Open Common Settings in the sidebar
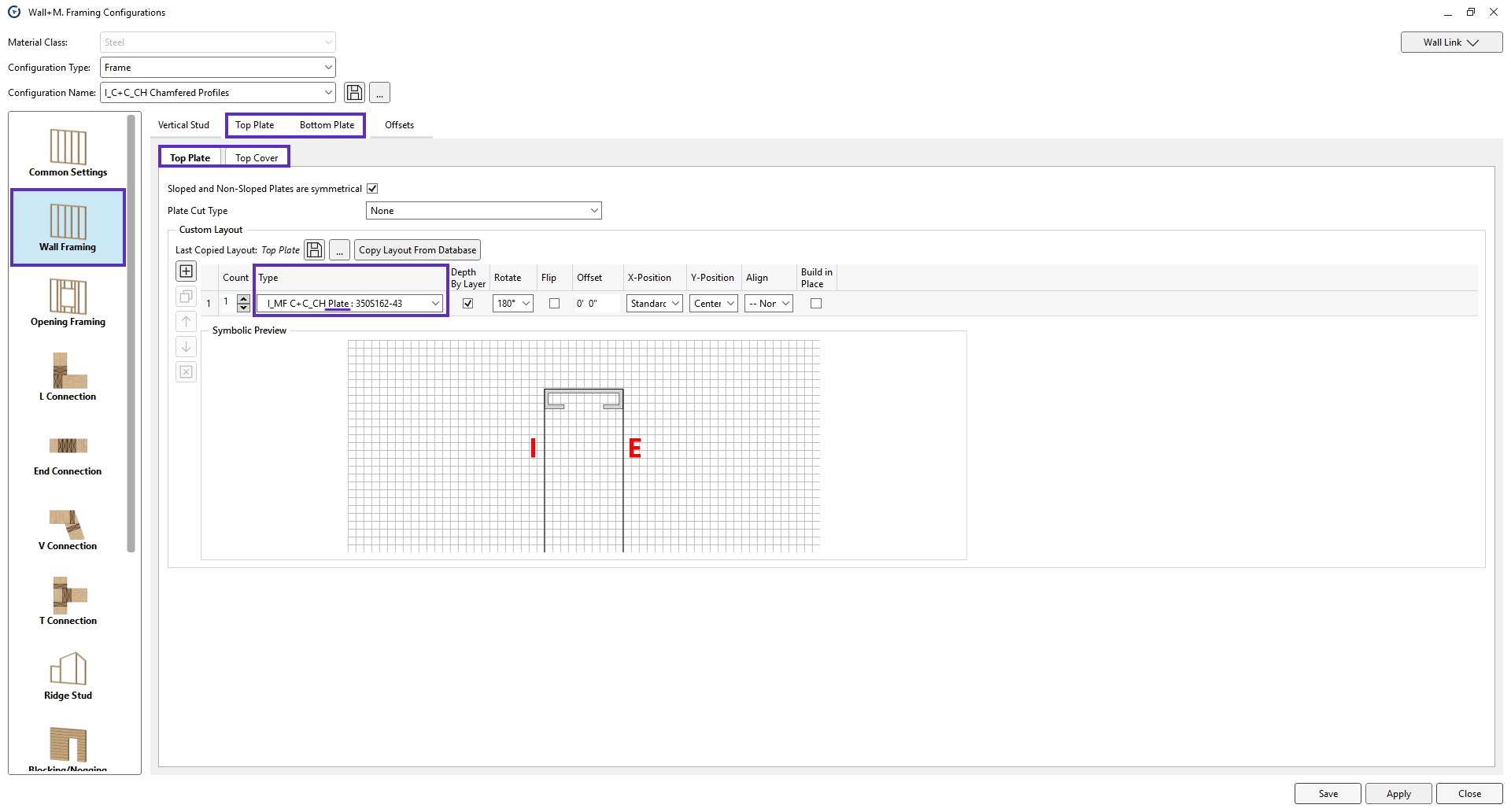 point(68,153)
